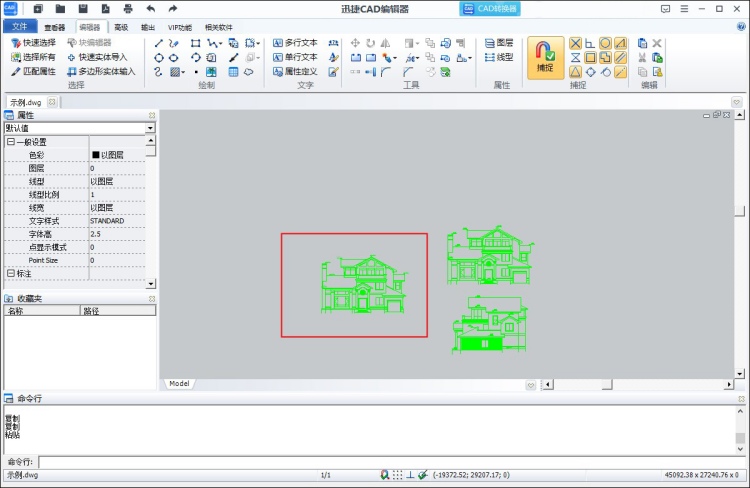The width and height of the screenshot is (750, 488).
Task: Select the Ellipse drawing tool
Action: pyautogui.click(x=174, y=58)
